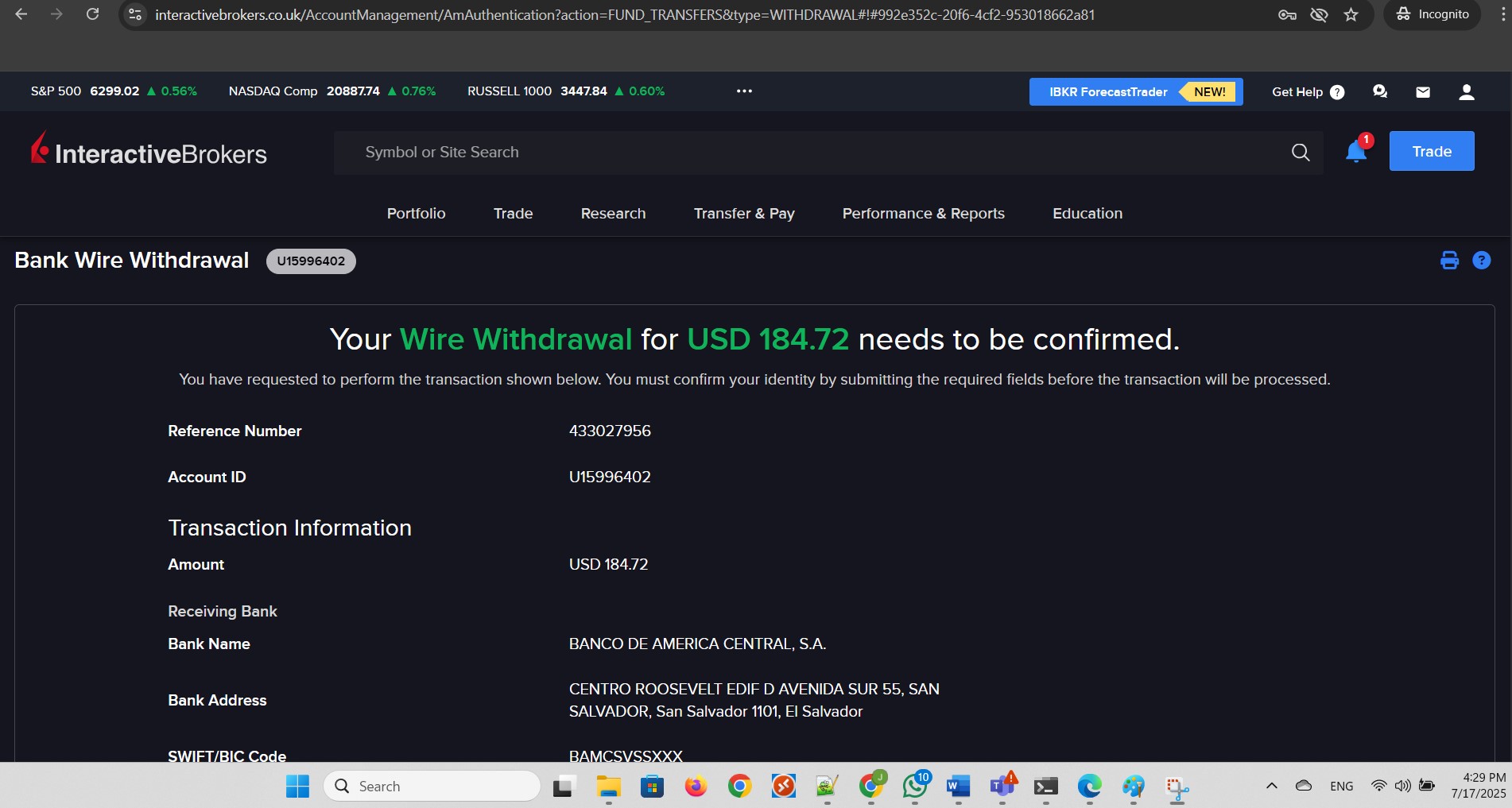Click the Incognito profile indicator

click(1433, 14)
